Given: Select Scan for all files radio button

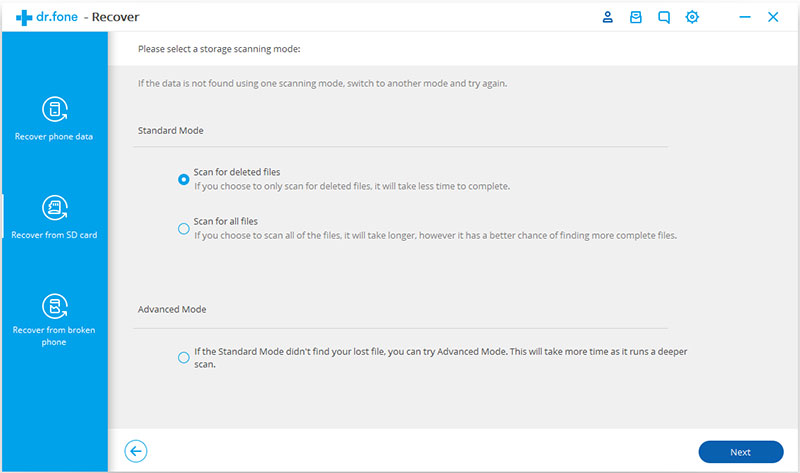Looking at the screenshot, I should (x=184, y=229).
